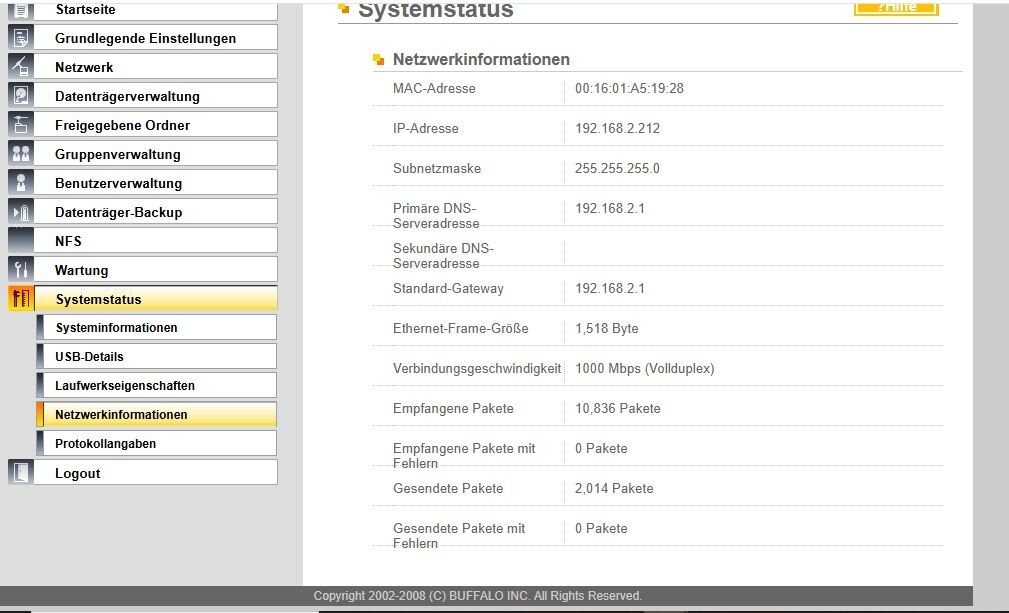Open the Netzwerk menu entry
The height and width of the screenshot is (613, 1009).
156,67
